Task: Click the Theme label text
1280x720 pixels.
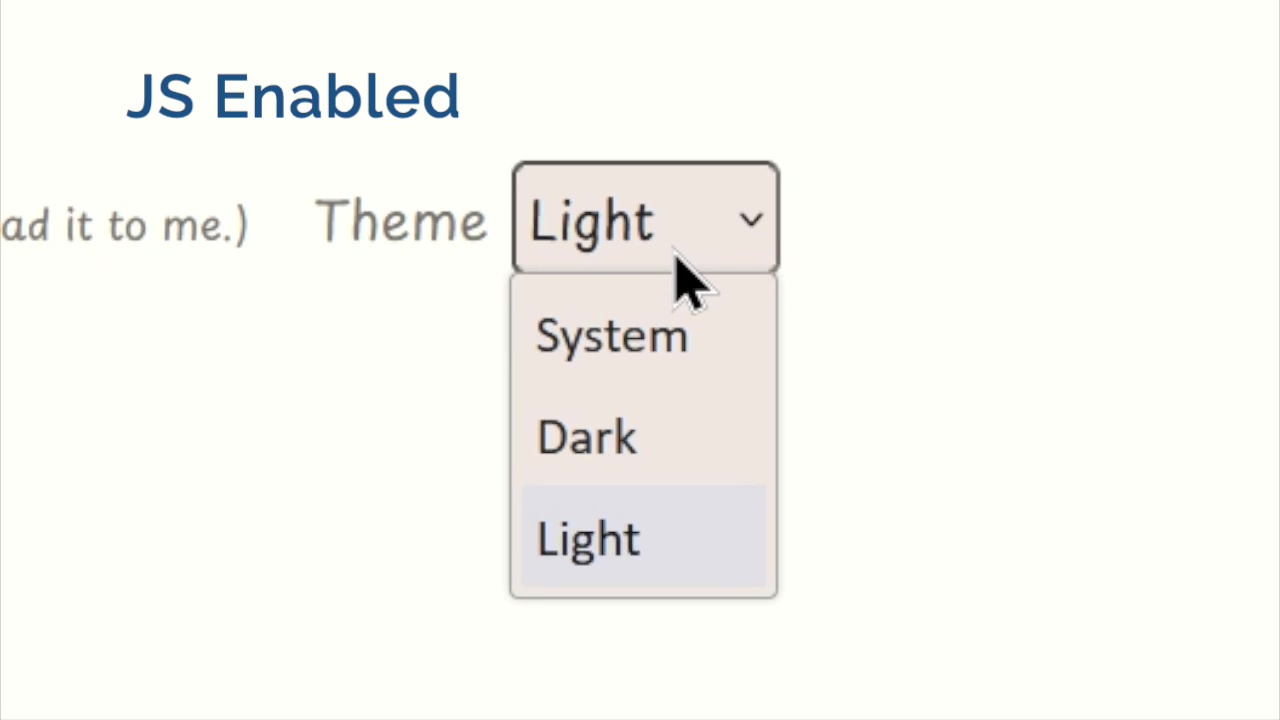Action: 401,221
